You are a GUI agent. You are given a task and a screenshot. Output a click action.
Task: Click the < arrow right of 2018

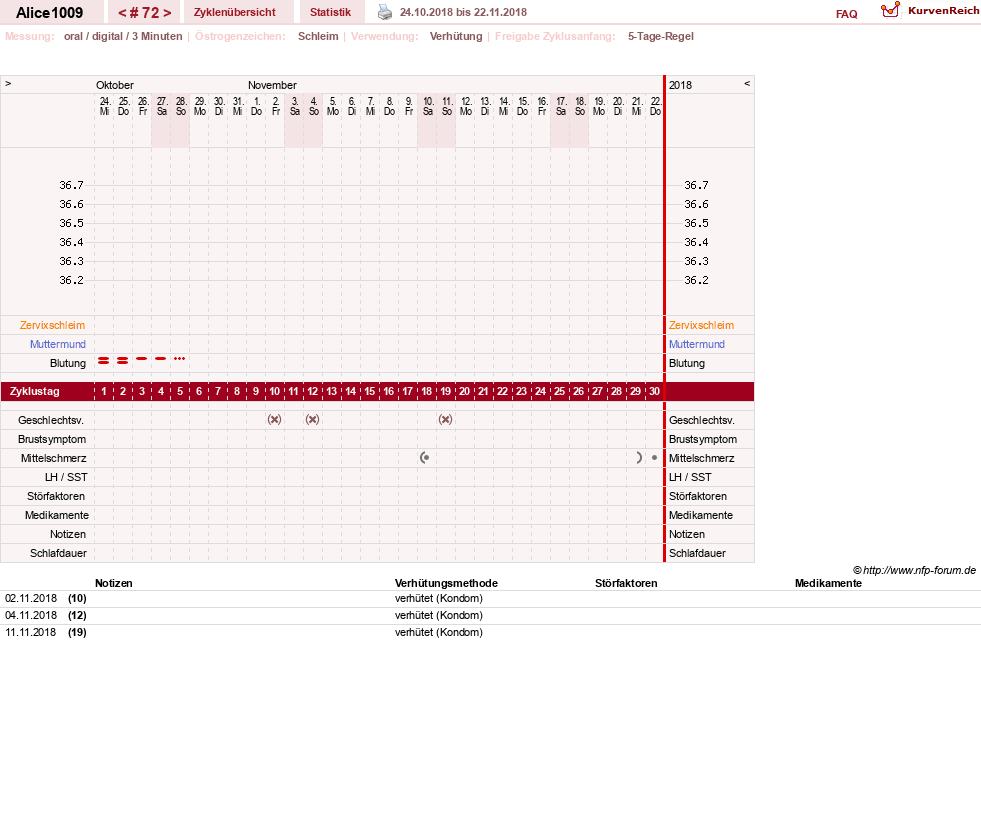[x=747, y=83]
